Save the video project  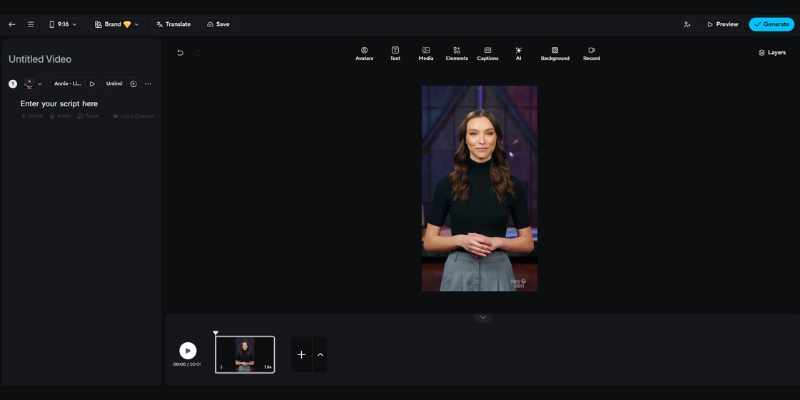pyautogui.click(x=218, y=24)
